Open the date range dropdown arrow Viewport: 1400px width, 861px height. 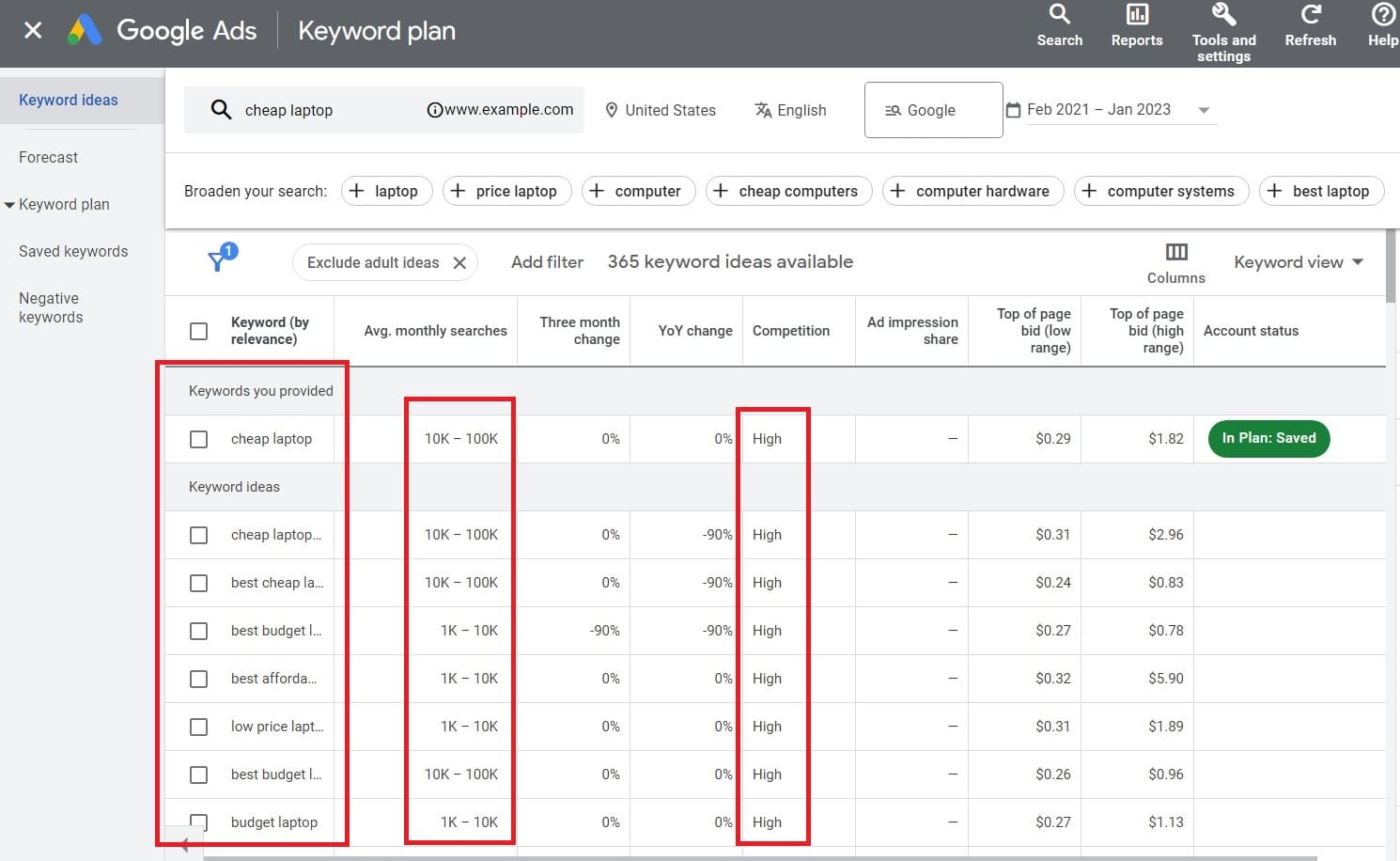(x=1204, y=110)
